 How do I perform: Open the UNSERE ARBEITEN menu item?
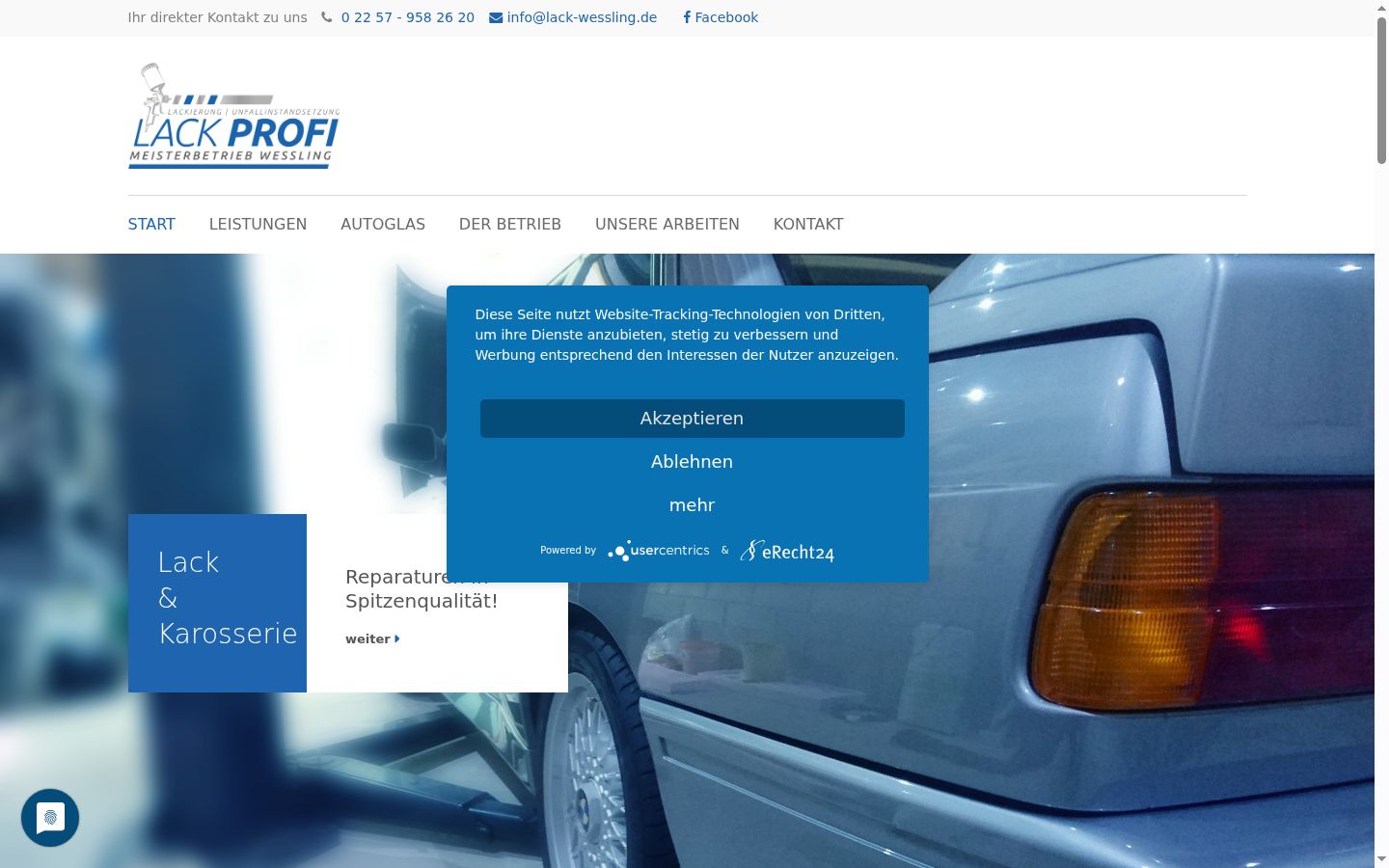(667, 224)
